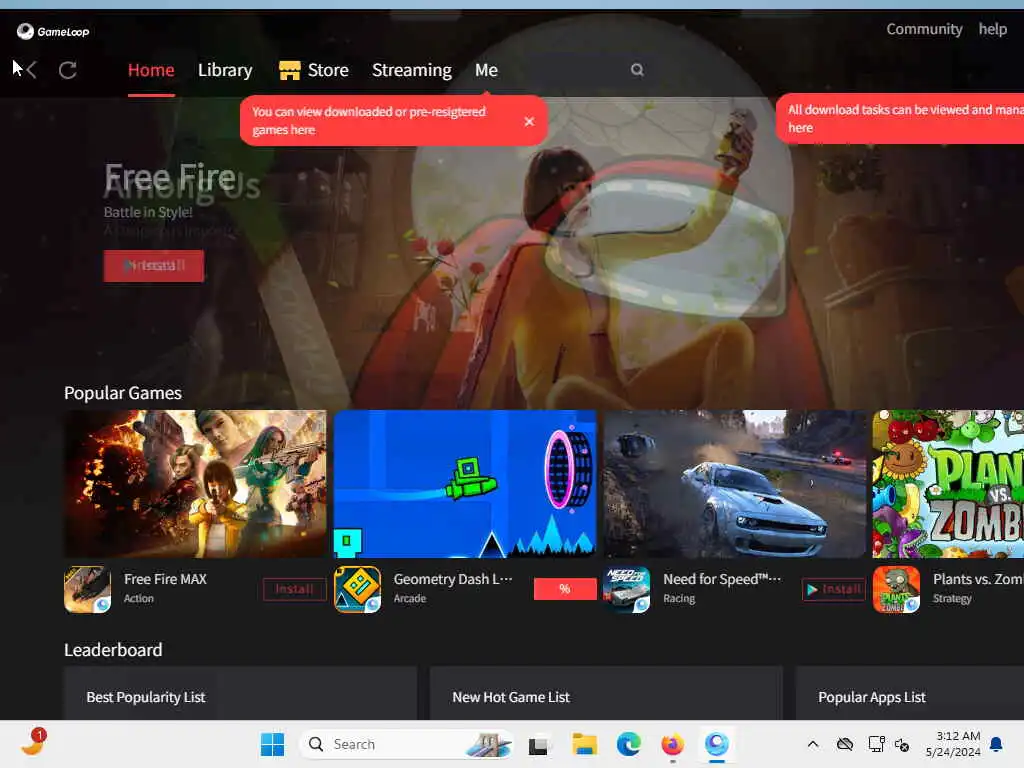
Task: Open the Streaming tab
Action: (411, 70)
